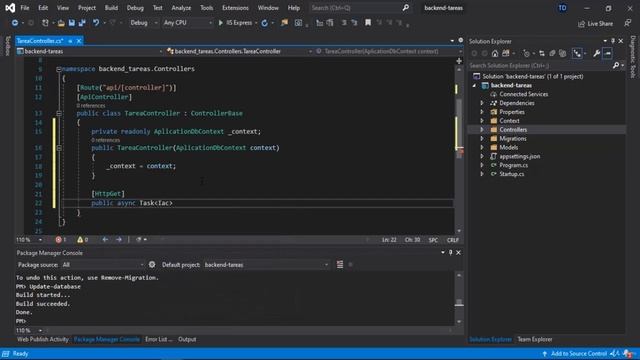Toggle the Track Active Item node-graph icon

click(x=577, y=53)
